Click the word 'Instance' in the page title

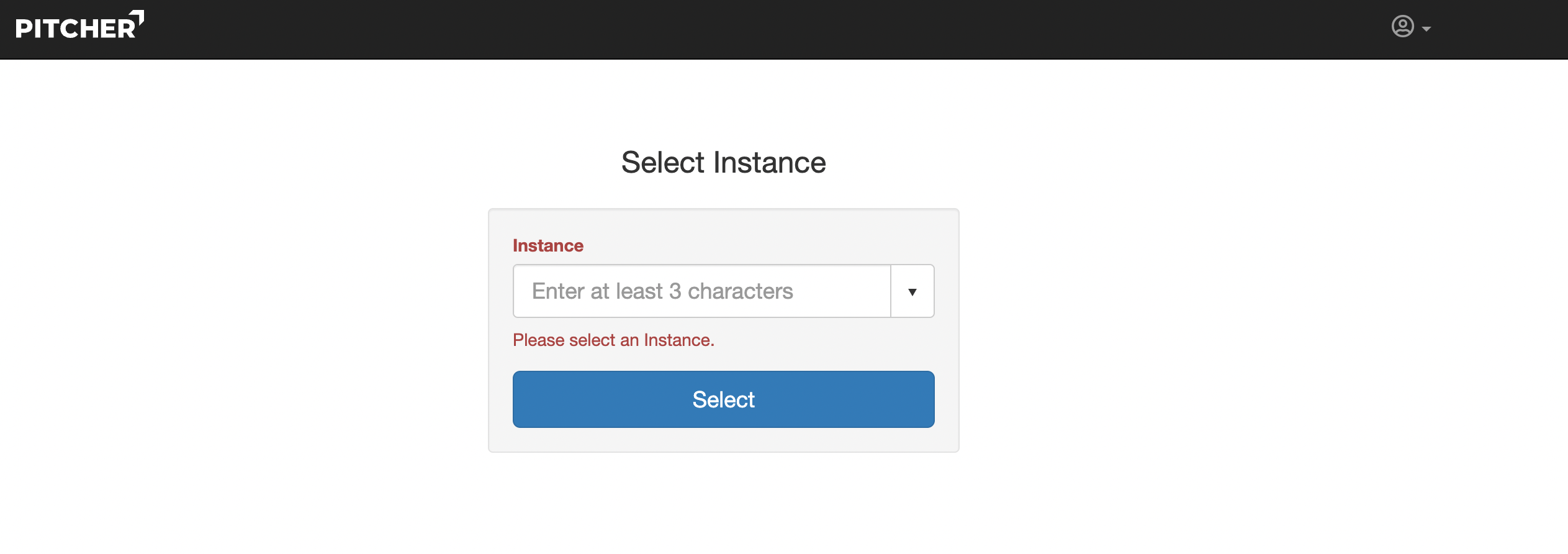pos(770,163)
